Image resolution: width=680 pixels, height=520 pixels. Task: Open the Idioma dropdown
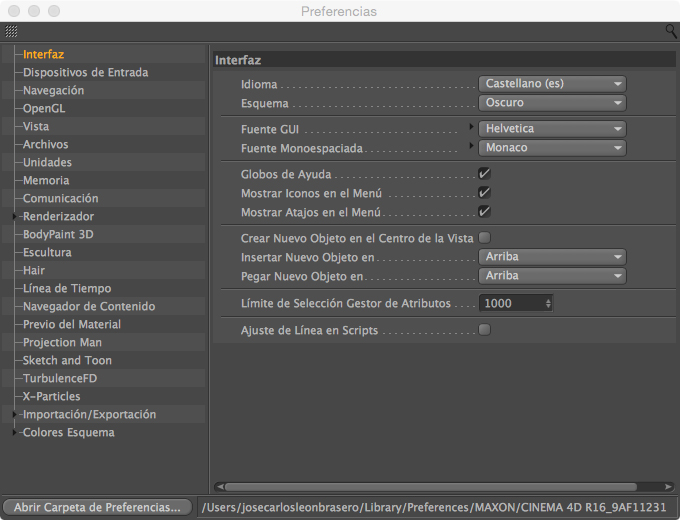tap(552, 84)
